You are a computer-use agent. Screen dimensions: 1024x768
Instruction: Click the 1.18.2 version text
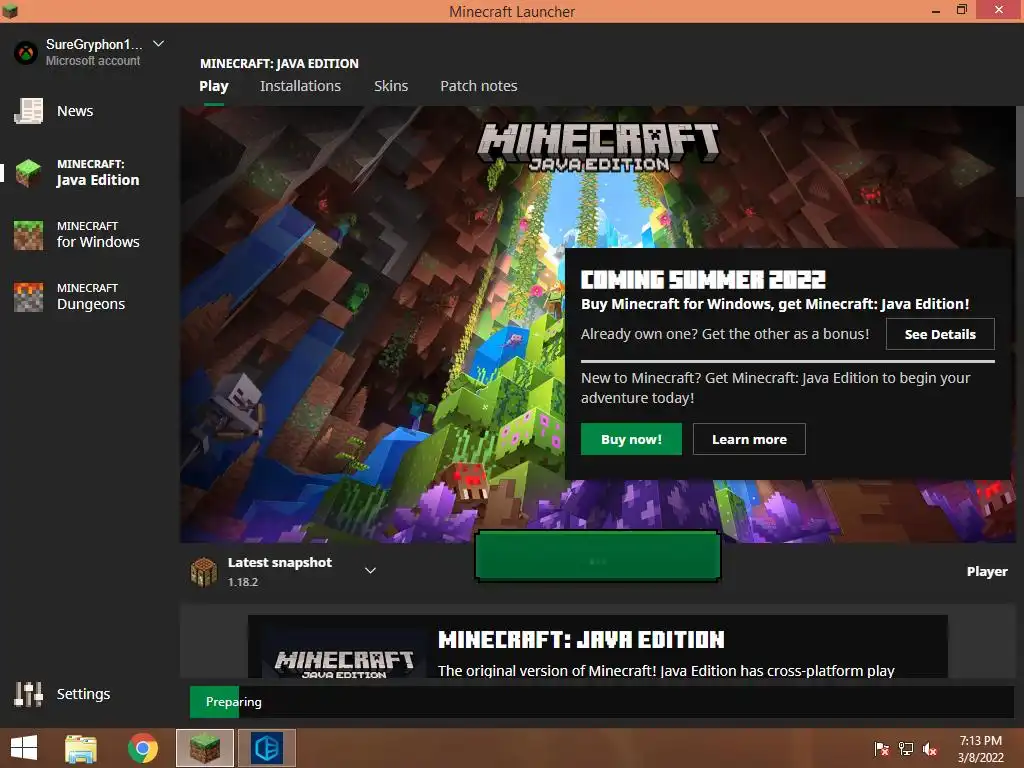point(243,582)
